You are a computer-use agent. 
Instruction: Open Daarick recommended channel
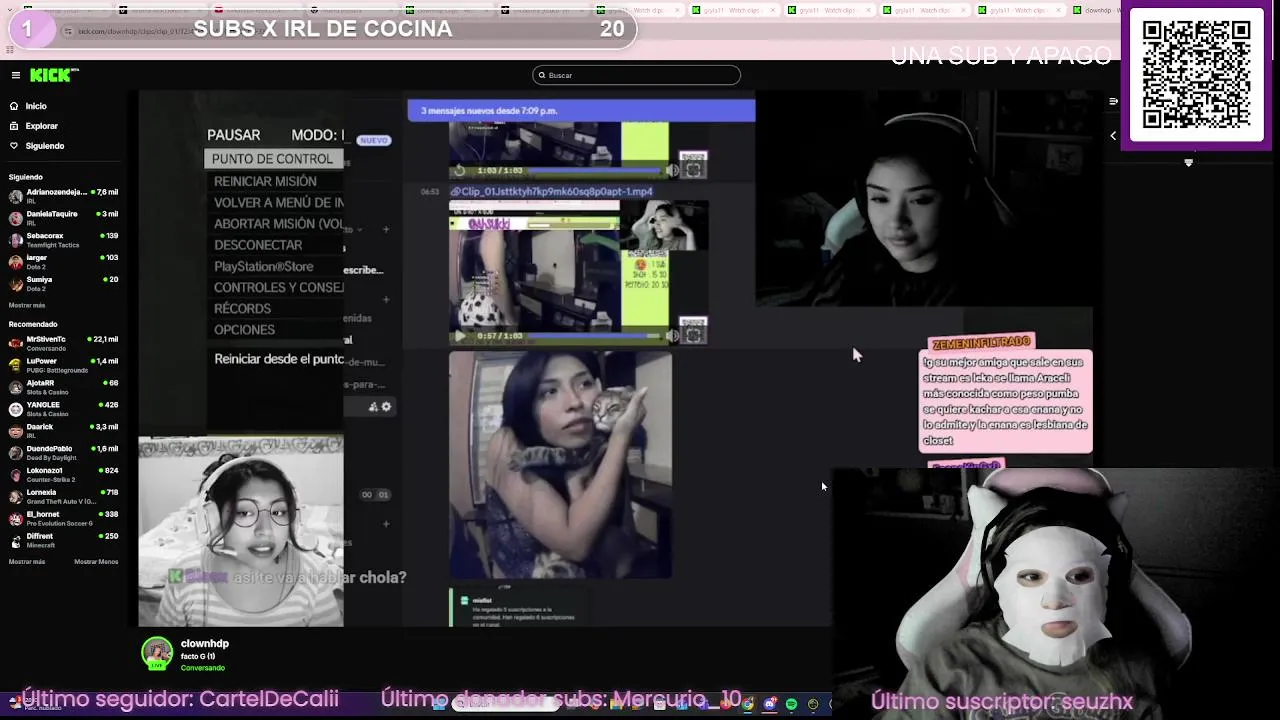tap(63, 431)
